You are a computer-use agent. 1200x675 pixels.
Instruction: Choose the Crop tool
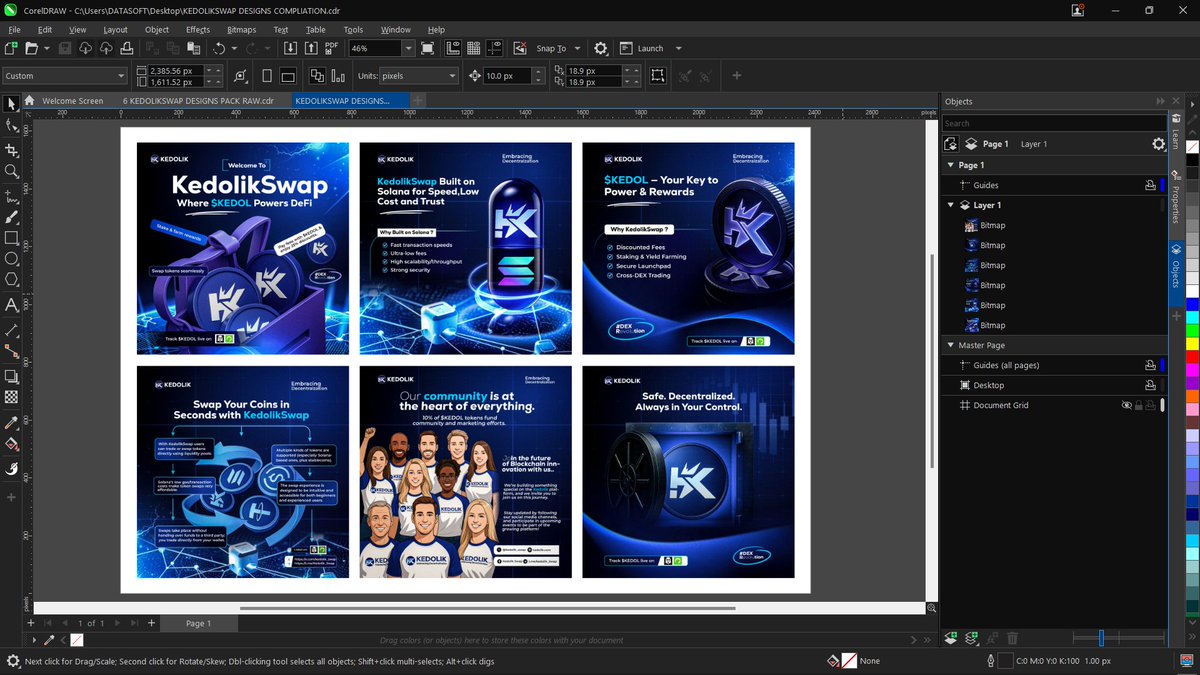(x=11, y=150)
